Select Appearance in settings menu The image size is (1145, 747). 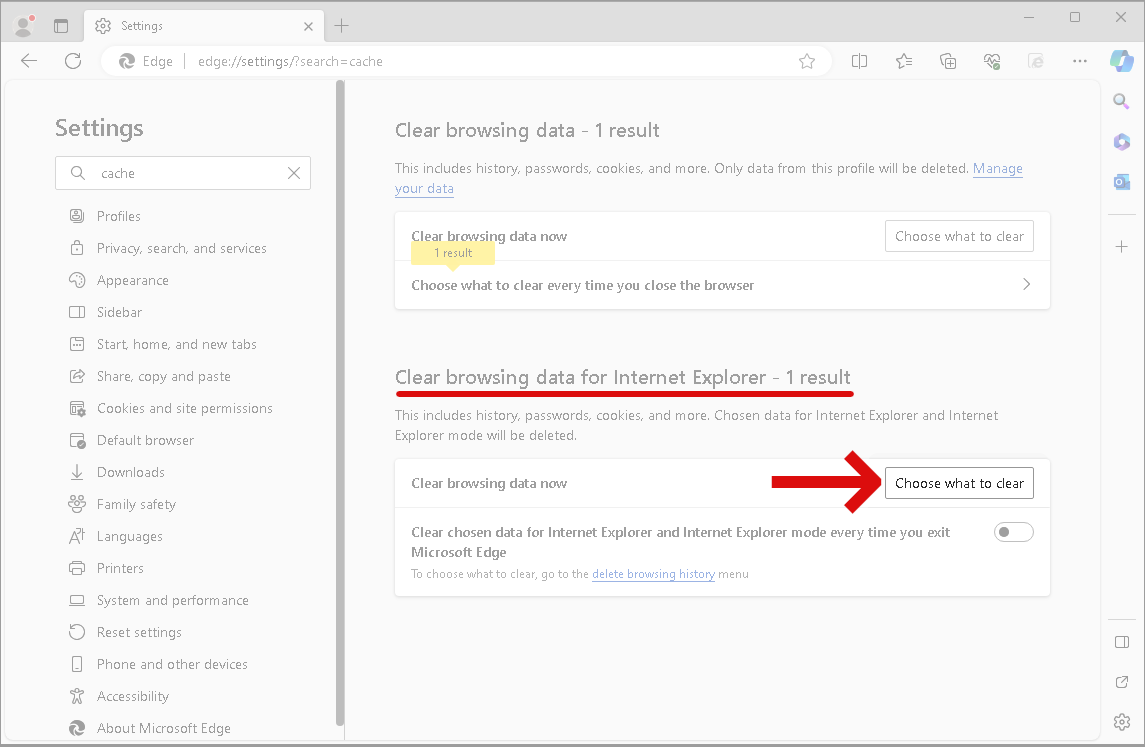[x=118, y=280]
